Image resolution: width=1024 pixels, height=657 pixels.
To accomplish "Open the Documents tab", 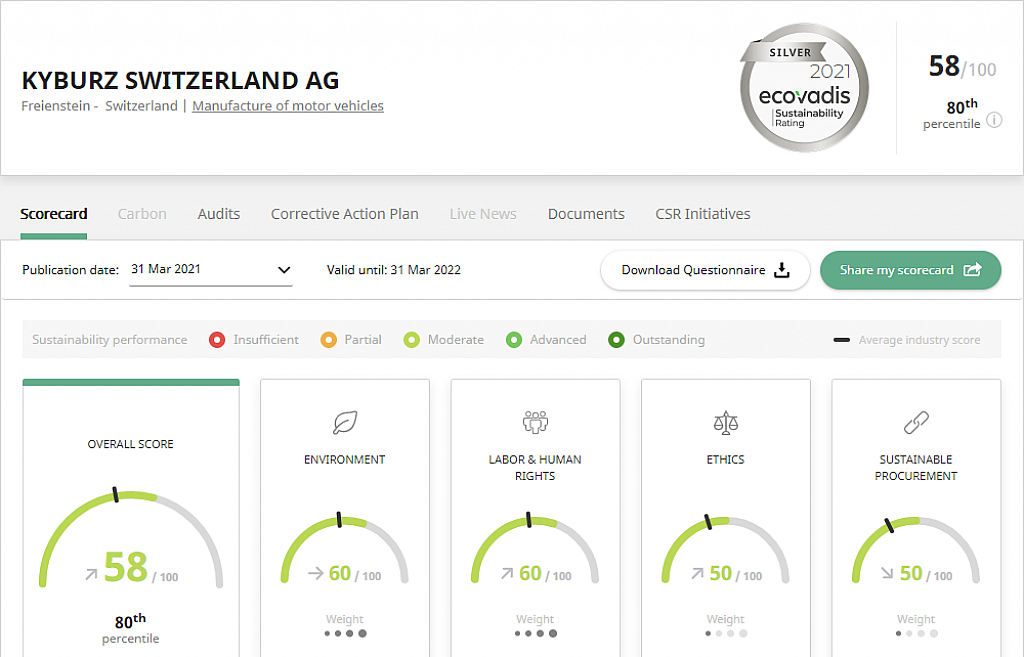I will (586, 214).
